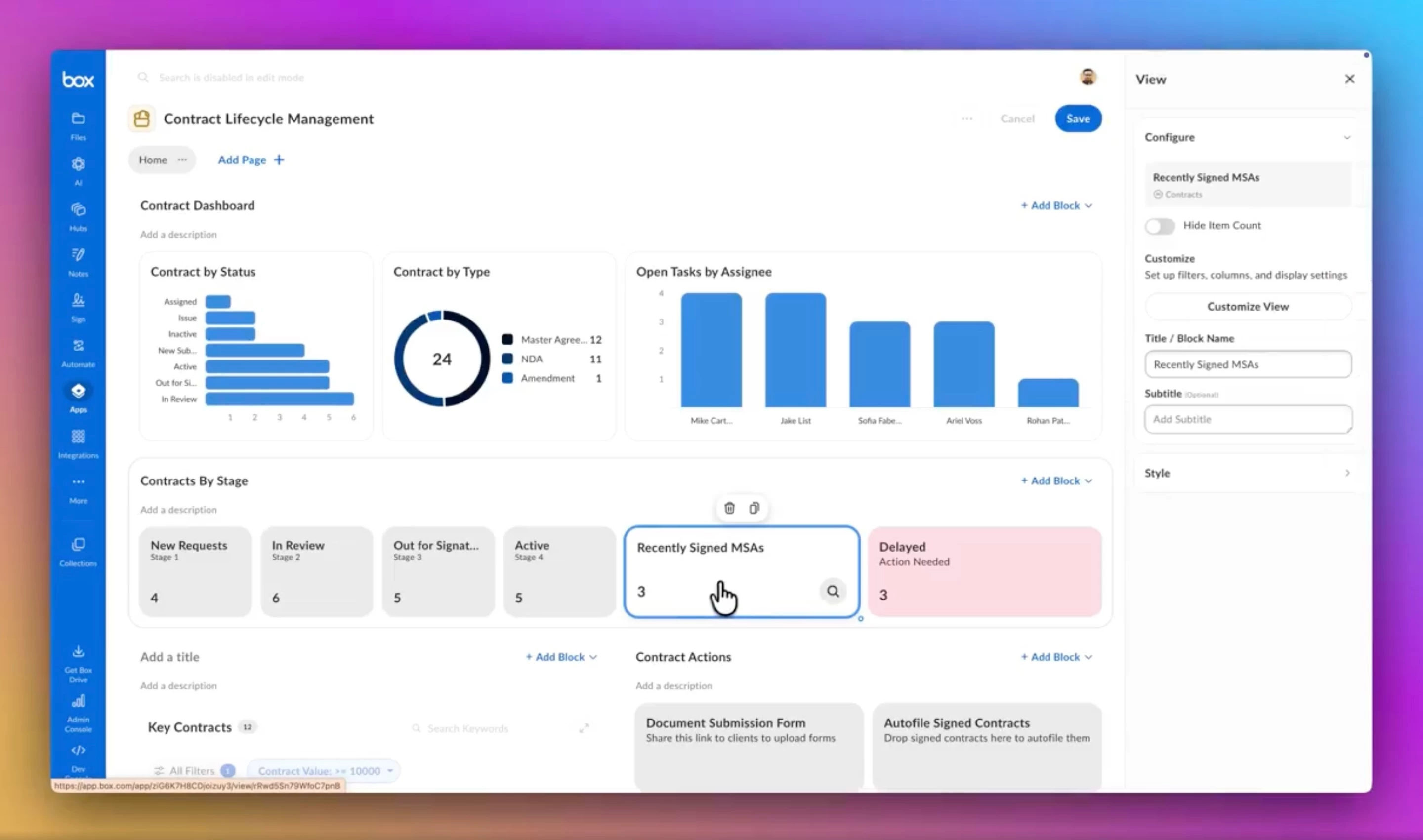Select the Active stage card

coord(559,572)
